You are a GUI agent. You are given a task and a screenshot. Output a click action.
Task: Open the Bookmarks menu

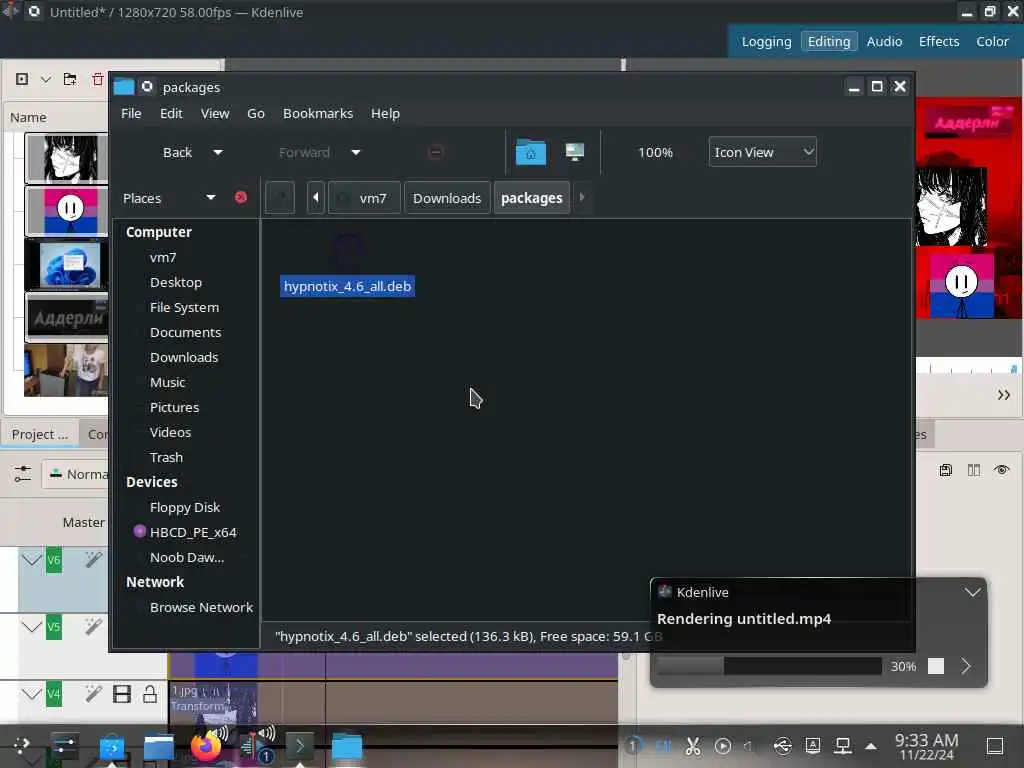318,113
